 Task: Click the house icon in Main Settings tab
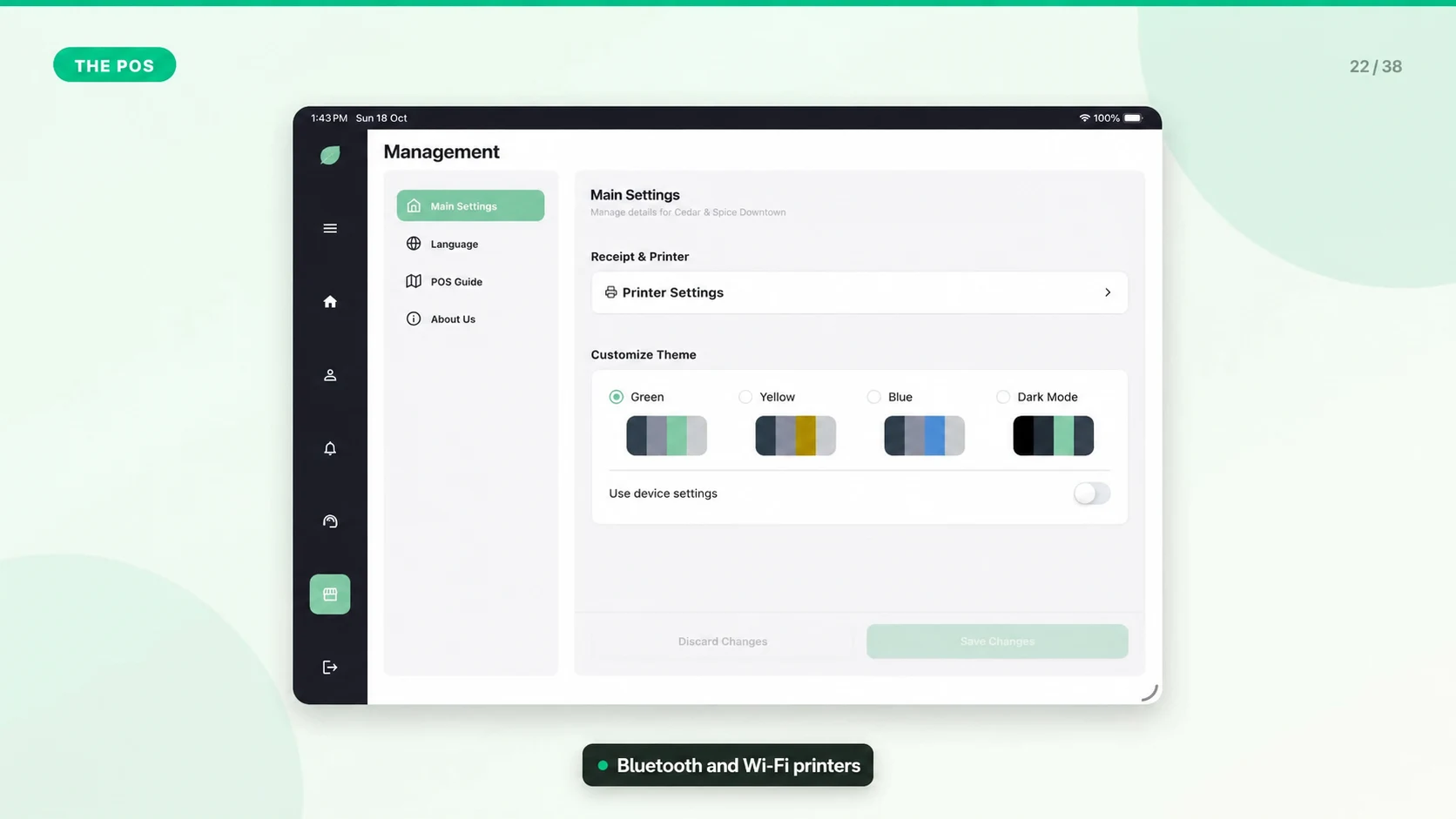pyautogui.click(x=414, y=206)
